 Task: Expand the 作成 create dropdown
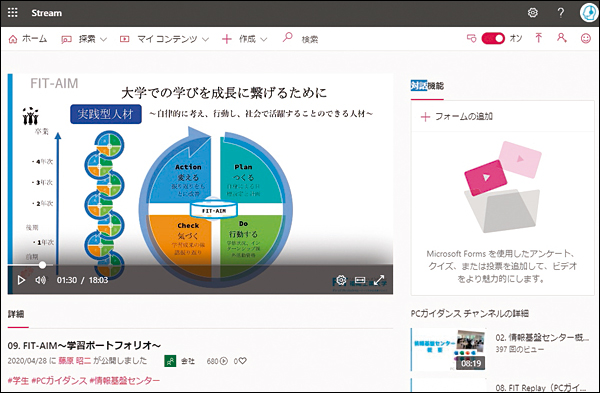245,39
